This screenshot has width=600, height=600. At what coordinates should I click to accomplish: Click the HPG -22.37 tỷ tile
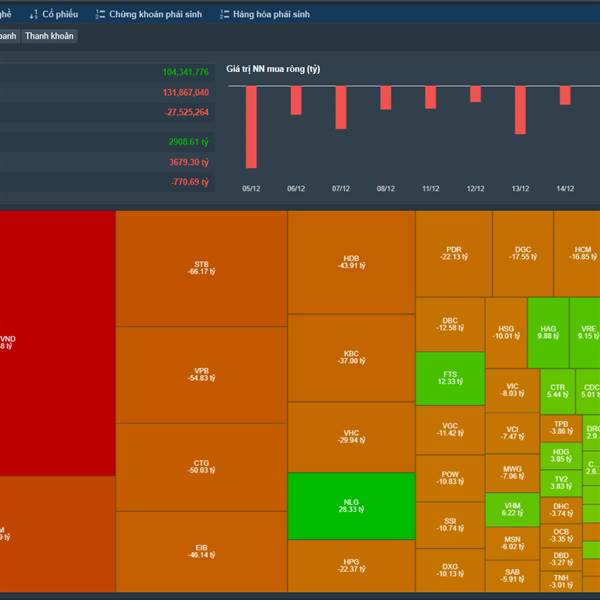(x=351, y=566)
